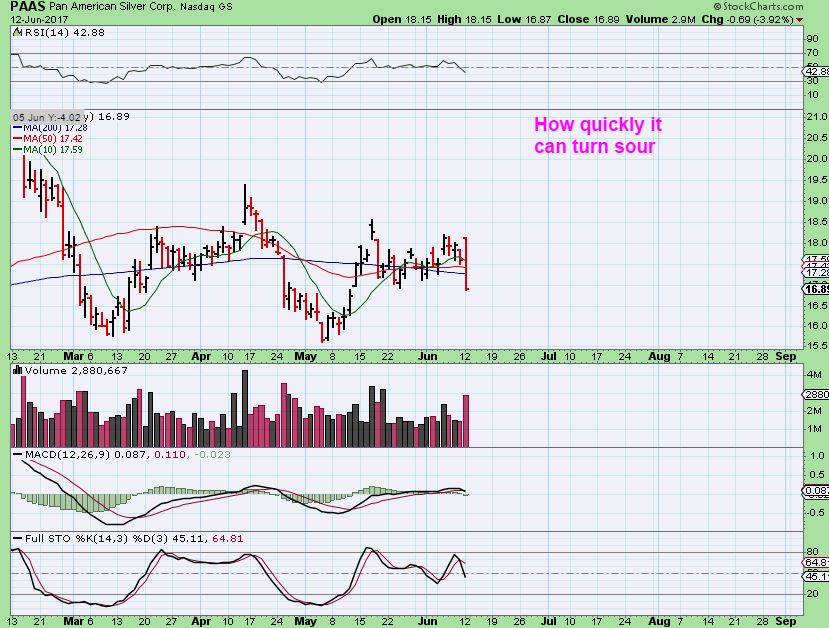This screenshot has height=628, width=829.
Task: Click the tallest volume bar in mid-April
Action: coord(245,409)
